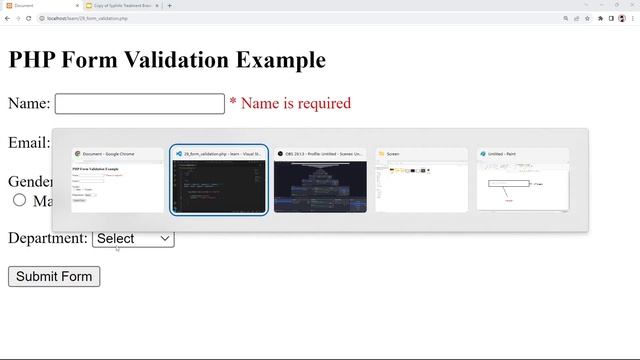Switch to the Document tab
640x360 pixels.
[x=41, y=6]
